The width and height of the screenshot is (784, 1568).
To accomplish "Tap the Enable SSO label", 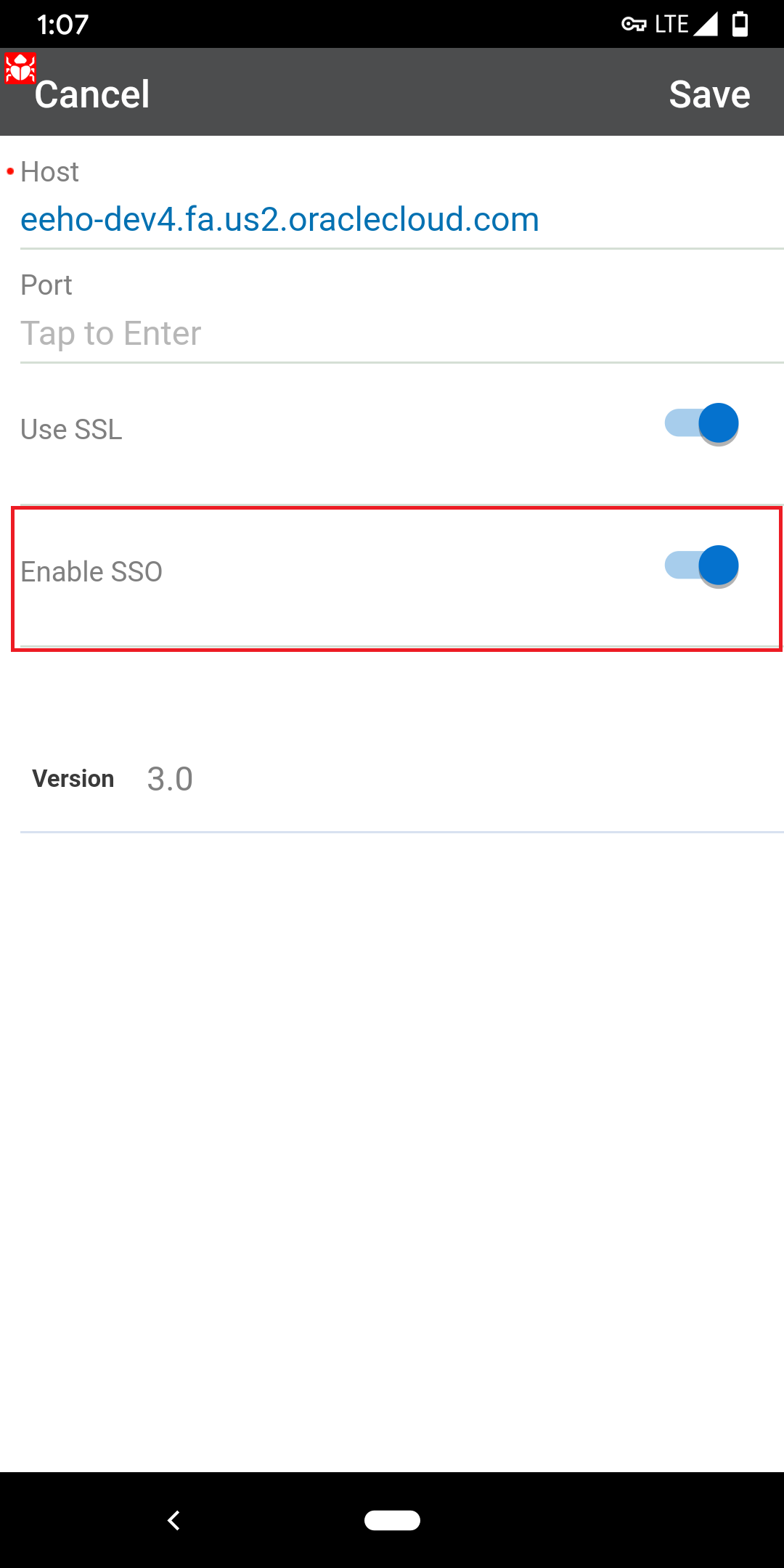I will coord(91,572).
